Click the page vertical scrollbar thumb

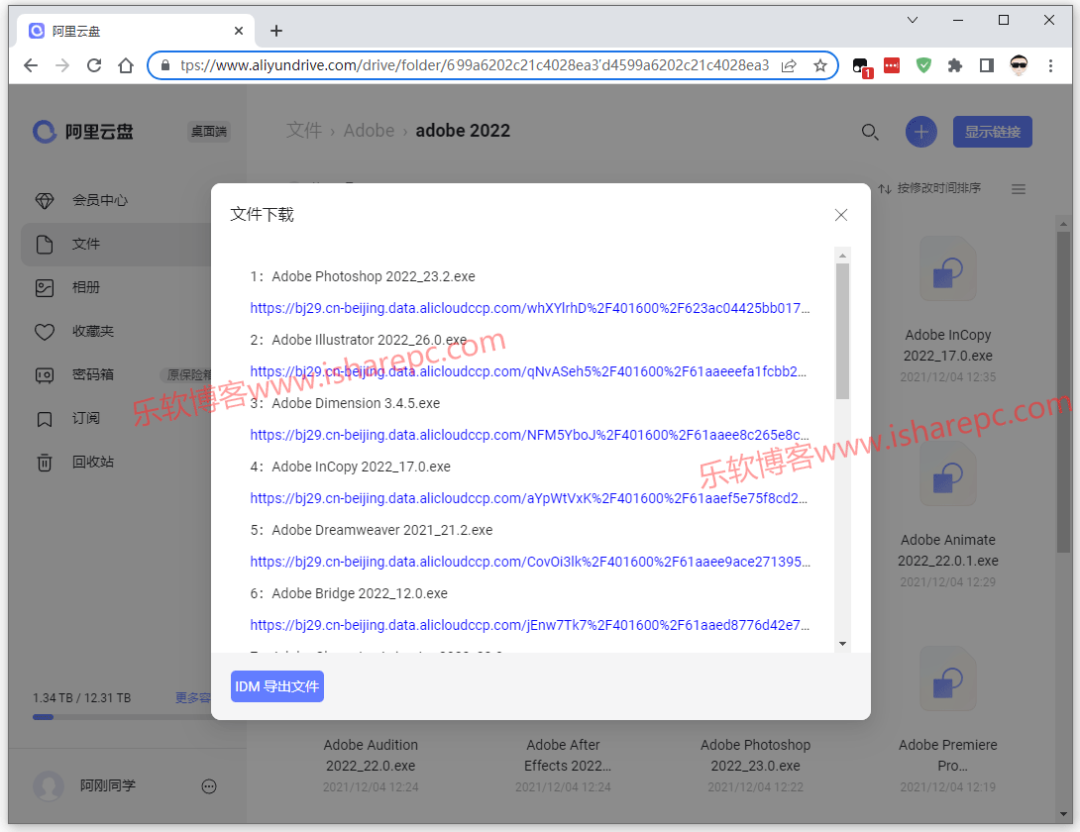1063,392
